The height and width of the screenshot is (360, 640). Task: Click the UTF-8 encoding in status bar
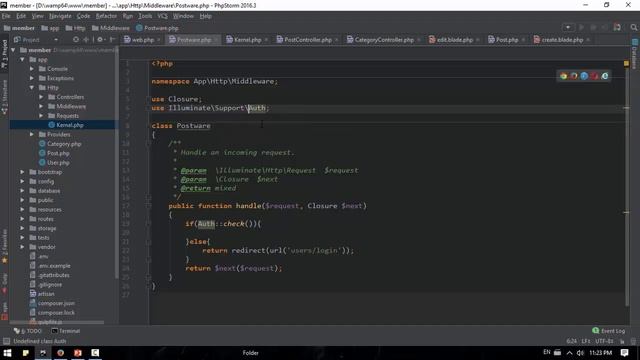coord(604,341)
